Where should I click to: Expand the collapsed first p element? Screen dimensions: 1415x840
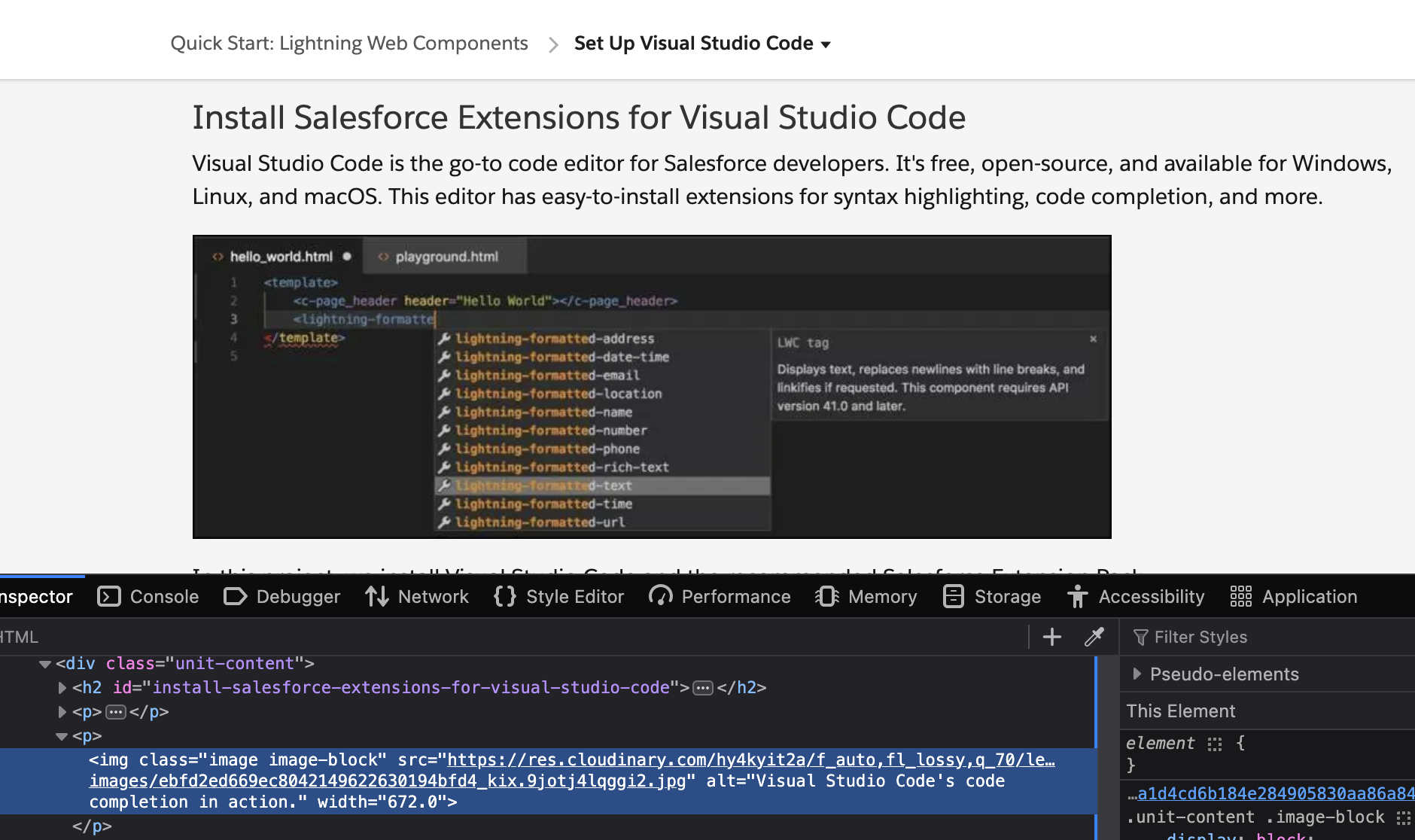[x=62, y=712]
